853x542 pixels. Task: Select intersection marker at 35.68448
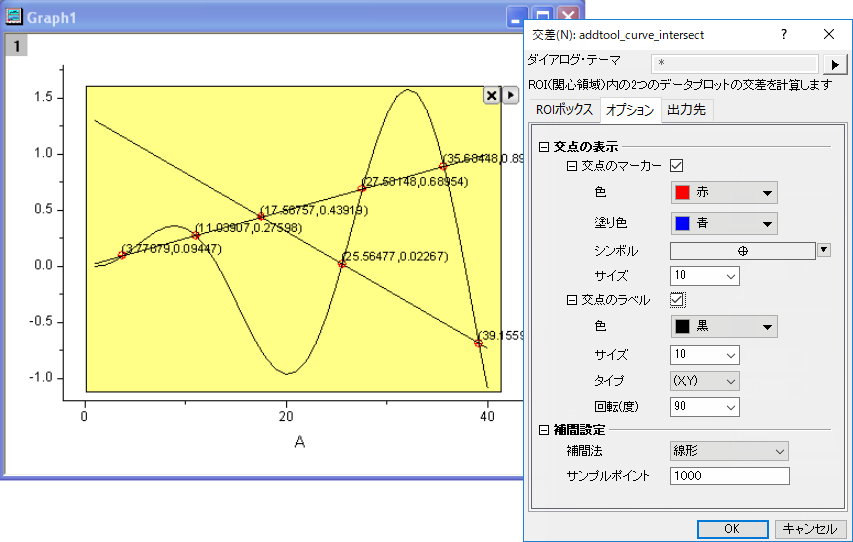click(443, 166)
